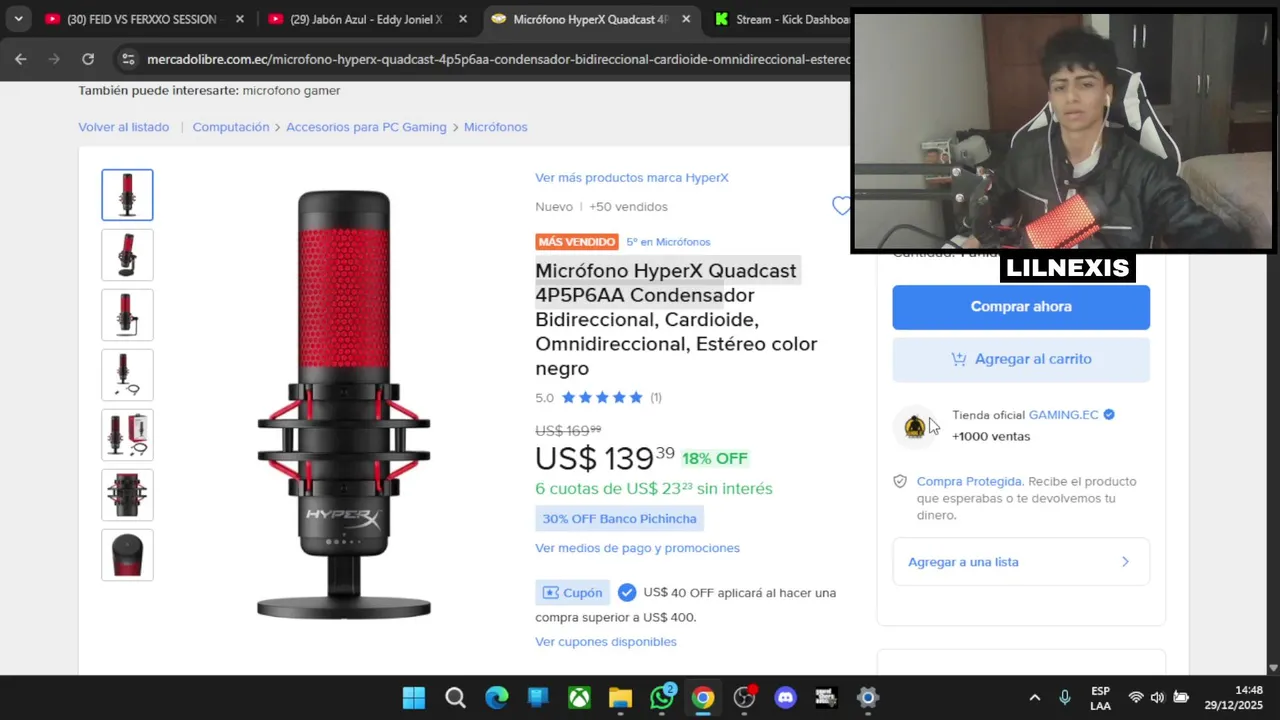Open OBS Studio from taskbar
Viewport: 1280px width, 720px height.
click(744, 698)
